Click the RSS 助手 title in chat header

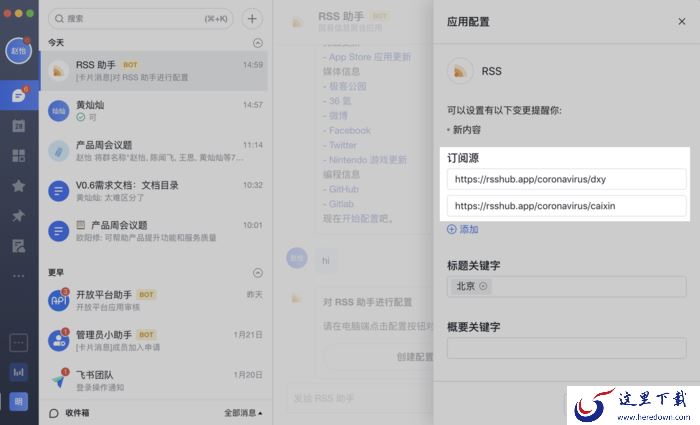click(341, 17)
